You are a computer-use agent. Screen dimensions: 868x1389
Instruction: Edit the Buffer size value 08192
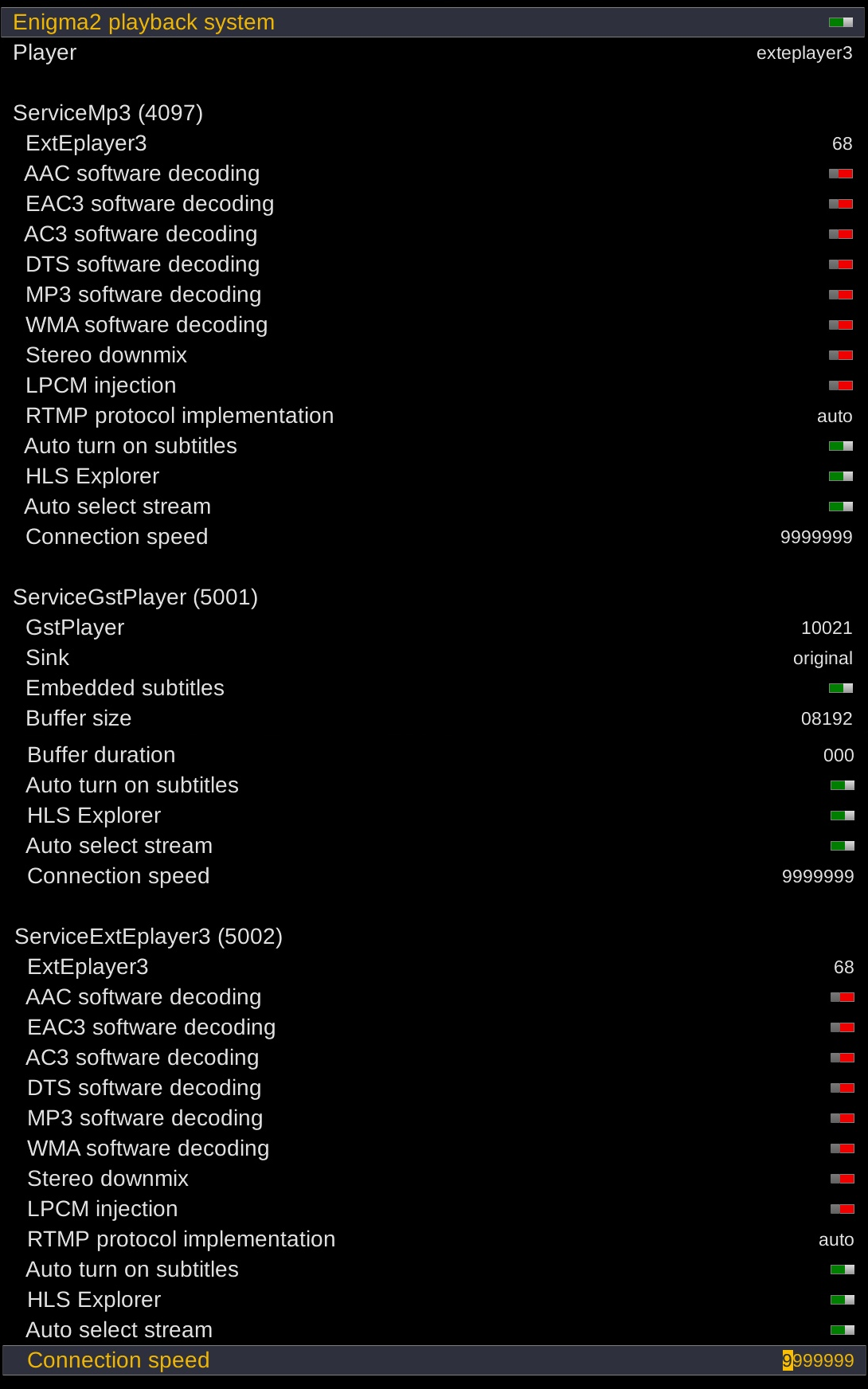[x=826, y=719]
